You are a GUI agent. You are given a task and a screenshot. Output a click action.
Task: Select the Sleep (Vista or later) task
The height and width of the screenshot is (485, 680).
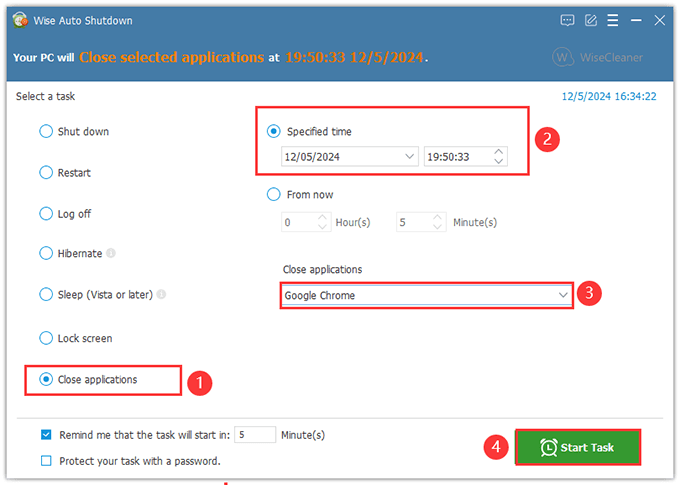coord(96,295)
